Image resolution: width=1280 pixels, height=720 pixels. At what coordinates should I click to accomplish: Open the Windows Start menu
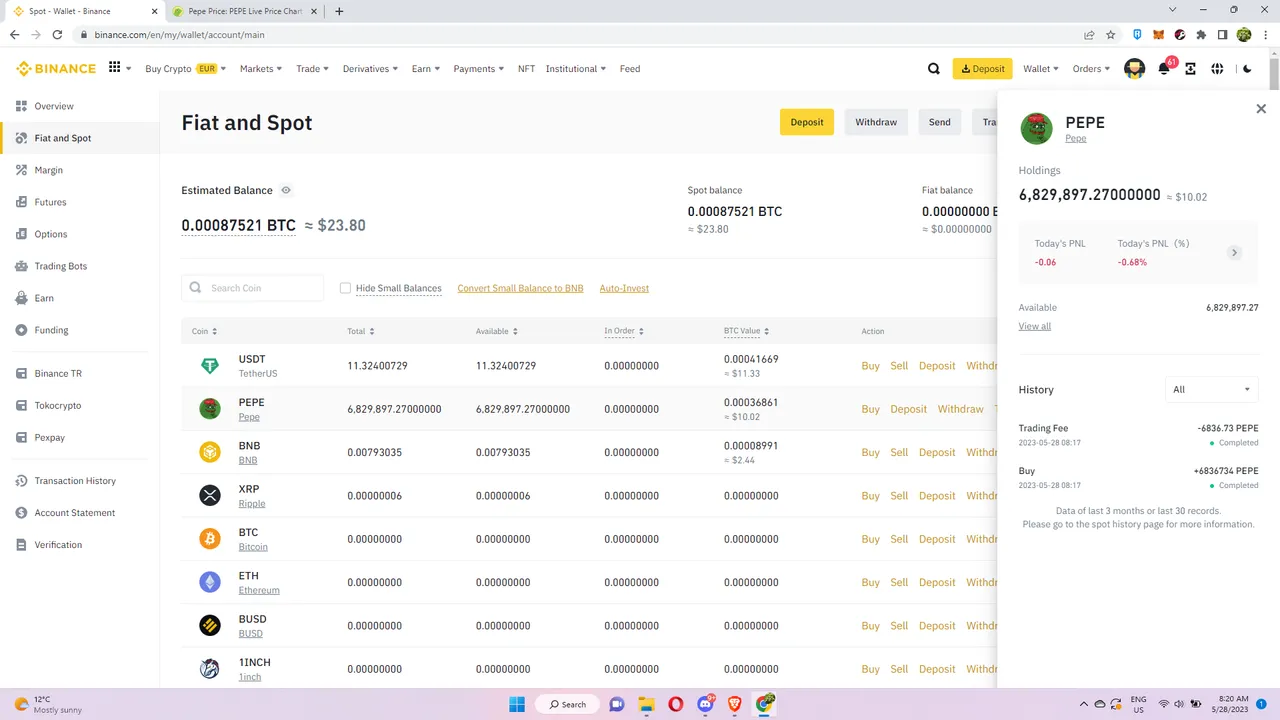517,704
